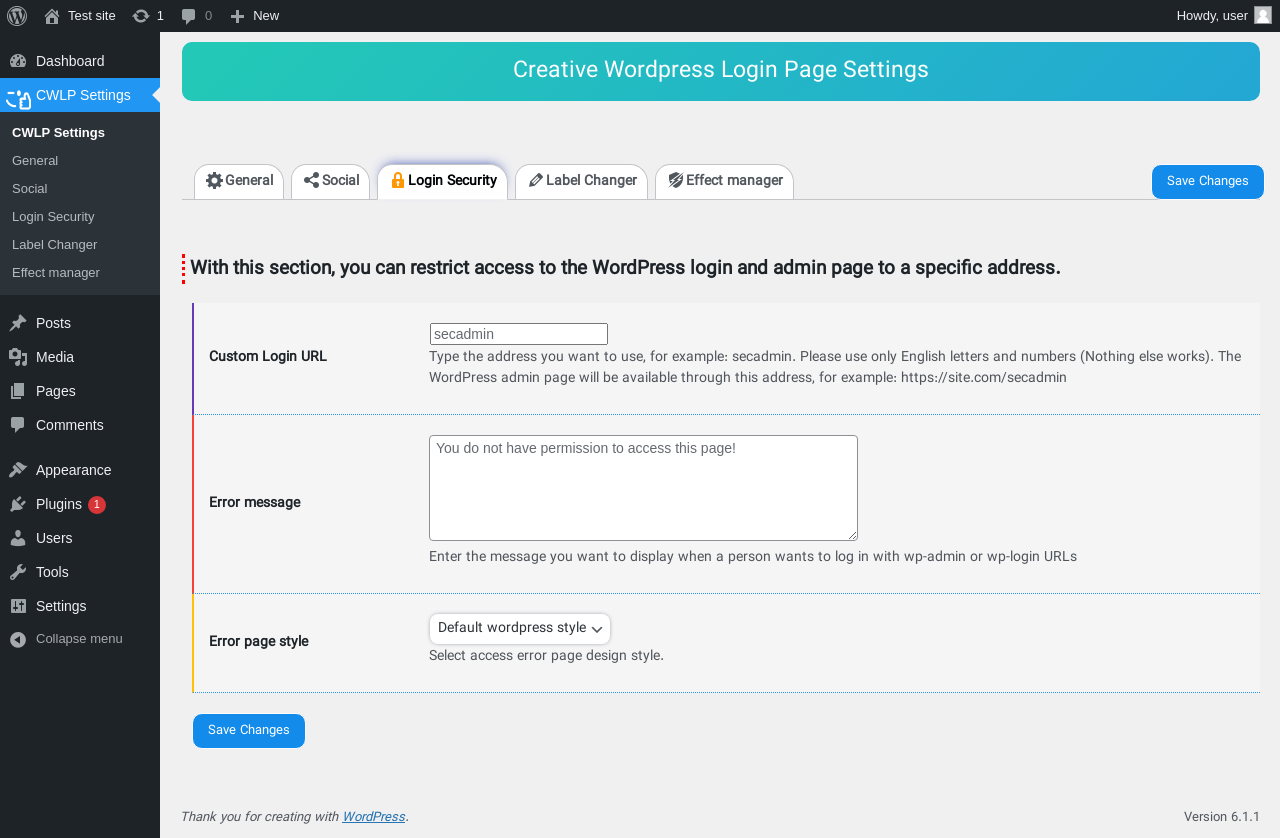
Task: Click the Creative Wordpress Login Page Settings banner title
Action: 721,70
